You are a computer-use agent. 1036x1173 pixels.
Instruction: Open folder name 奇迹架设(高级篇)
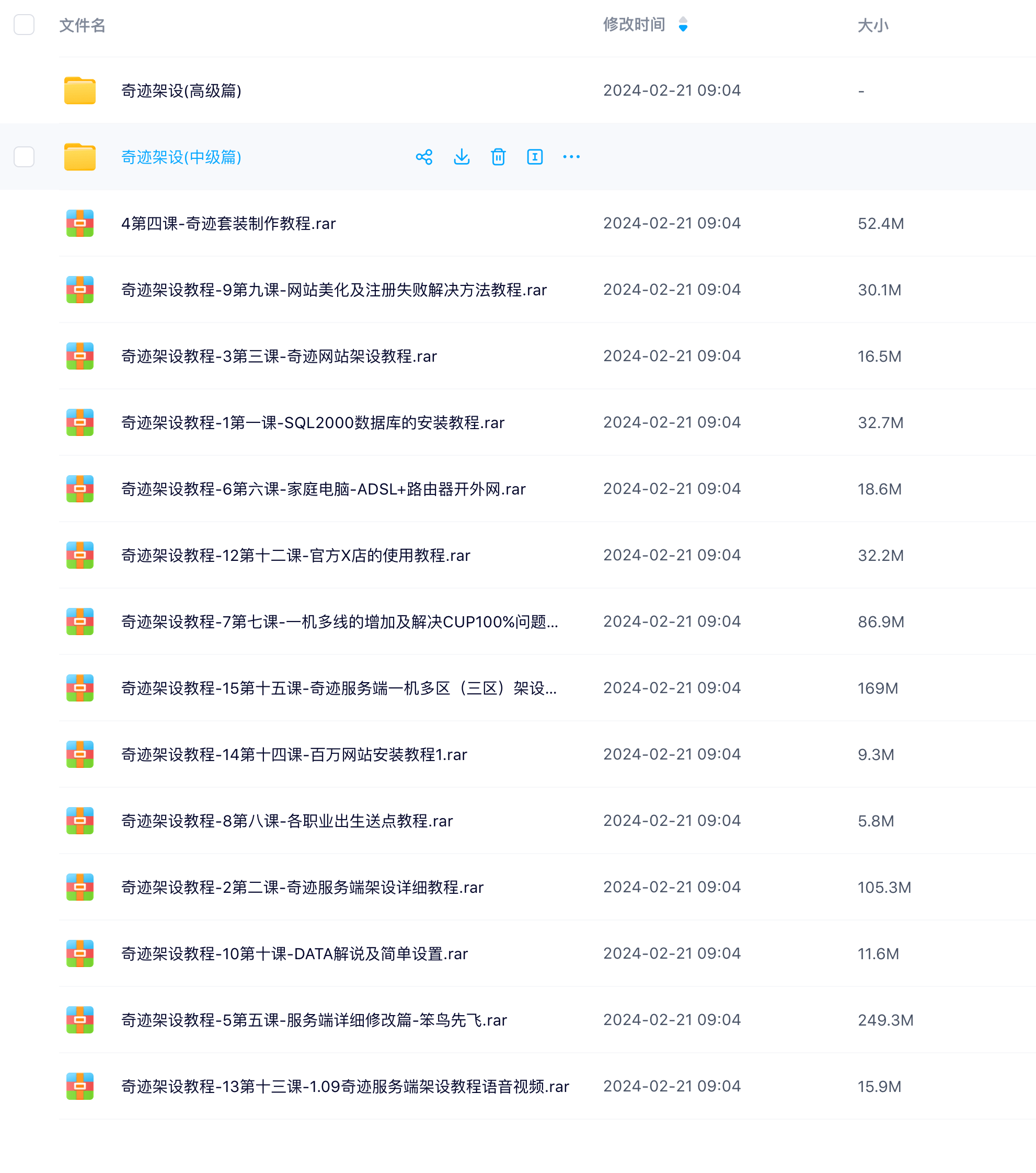click(181, 90)
